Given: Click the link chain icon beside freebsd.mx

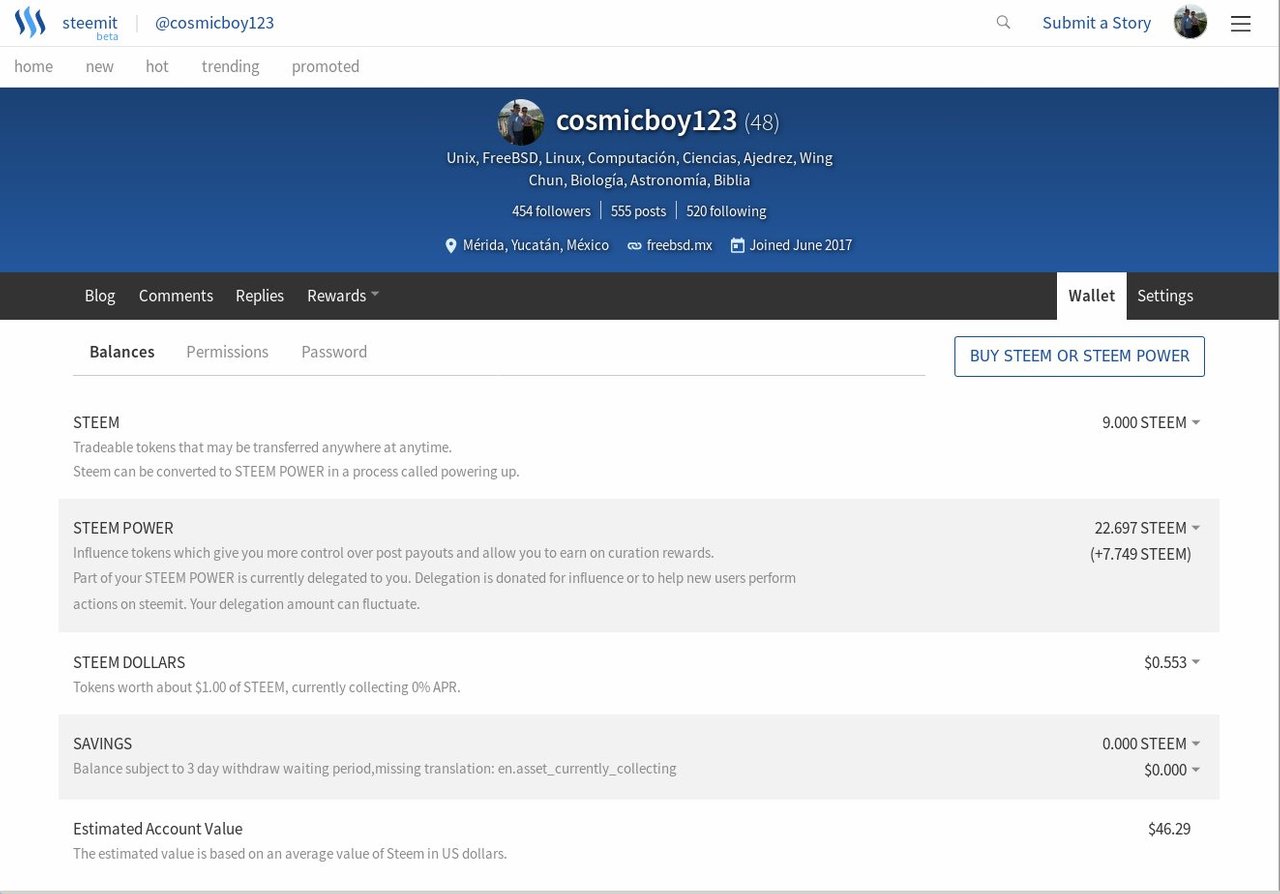Looking at the screenshot, I should (x=634, y=245).
